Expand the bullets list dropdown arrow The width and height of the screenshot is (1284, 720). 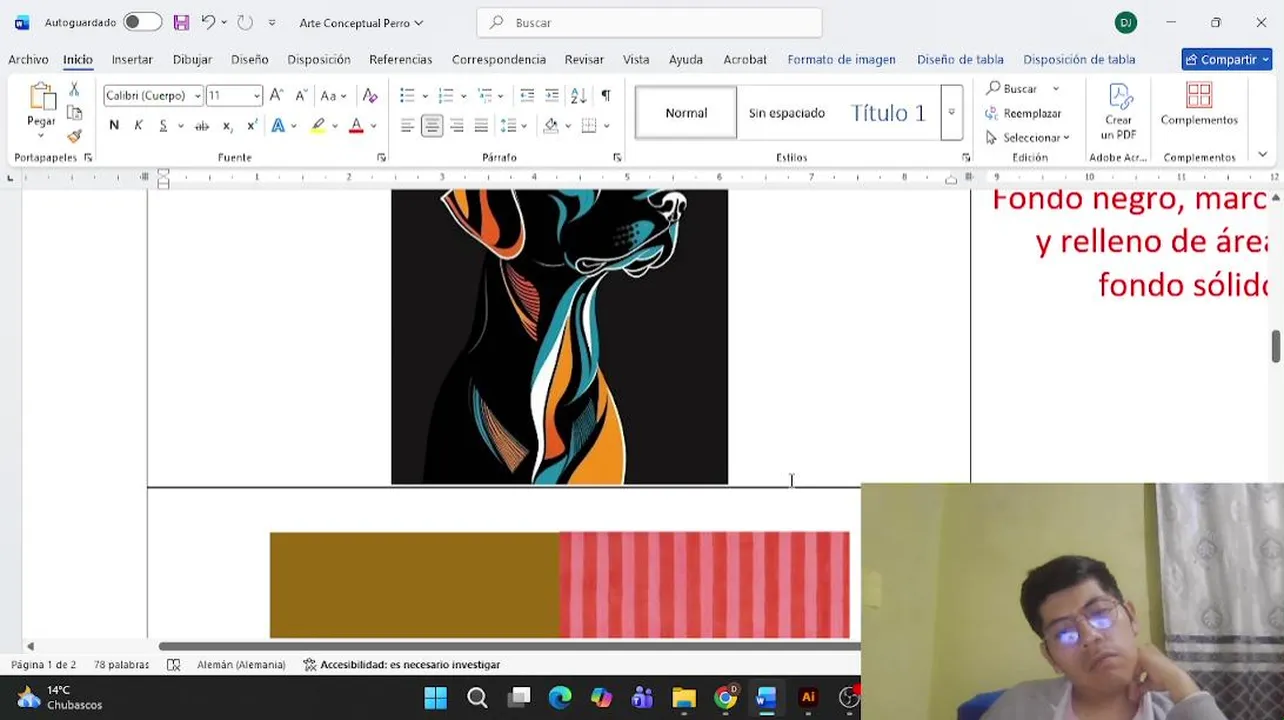(x=424, y=96)
